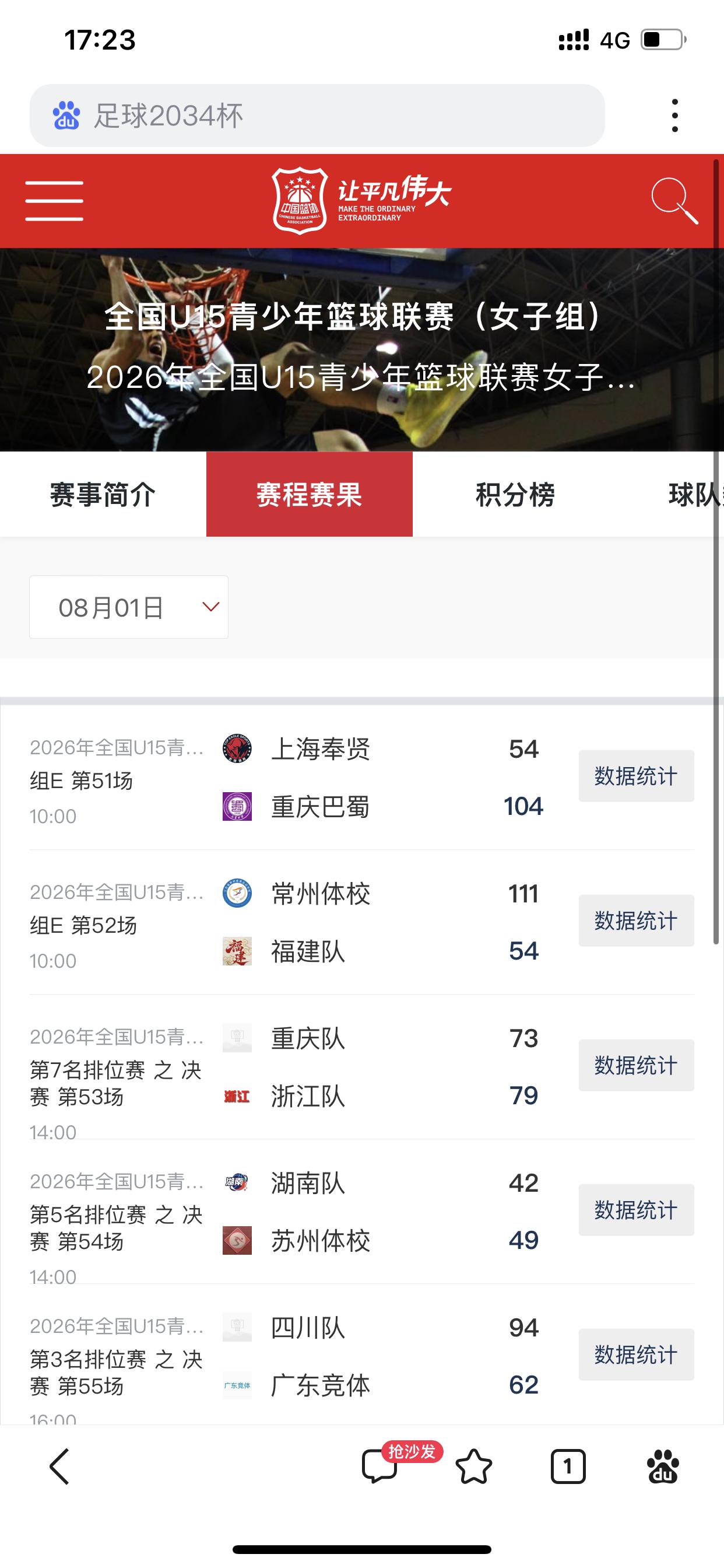The image size is (724, 1568).
Task: Open tab switcher showing 1 tab
Action: tap(568, 1467)
